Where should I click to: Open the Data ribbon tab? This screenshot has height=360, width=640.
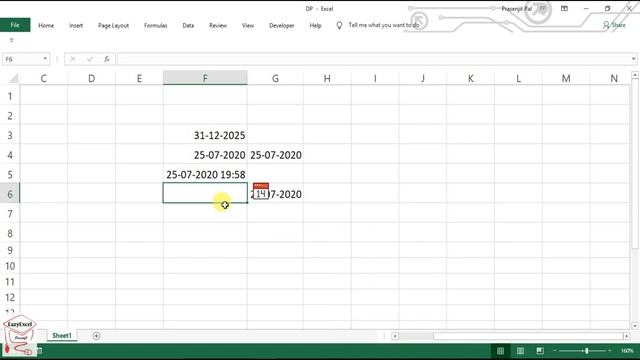point(188,25)
